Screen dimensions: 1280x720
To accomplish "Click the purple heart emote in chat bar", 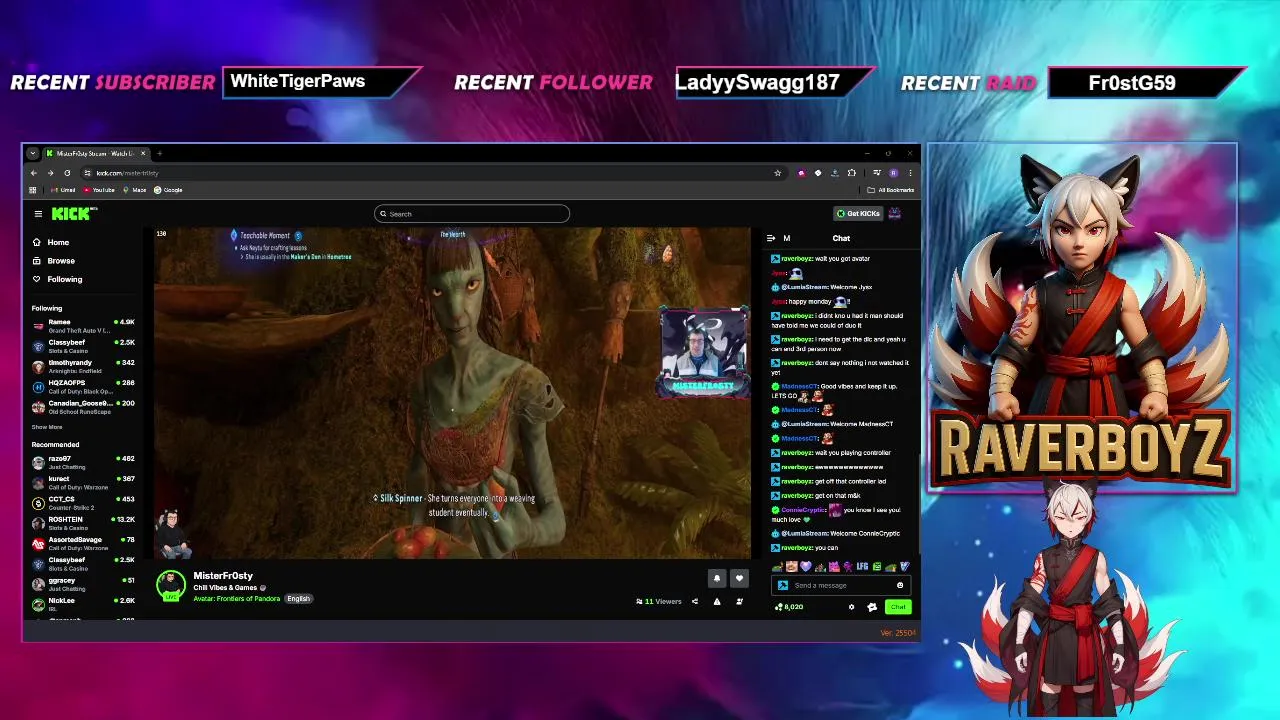I will 805,567.
